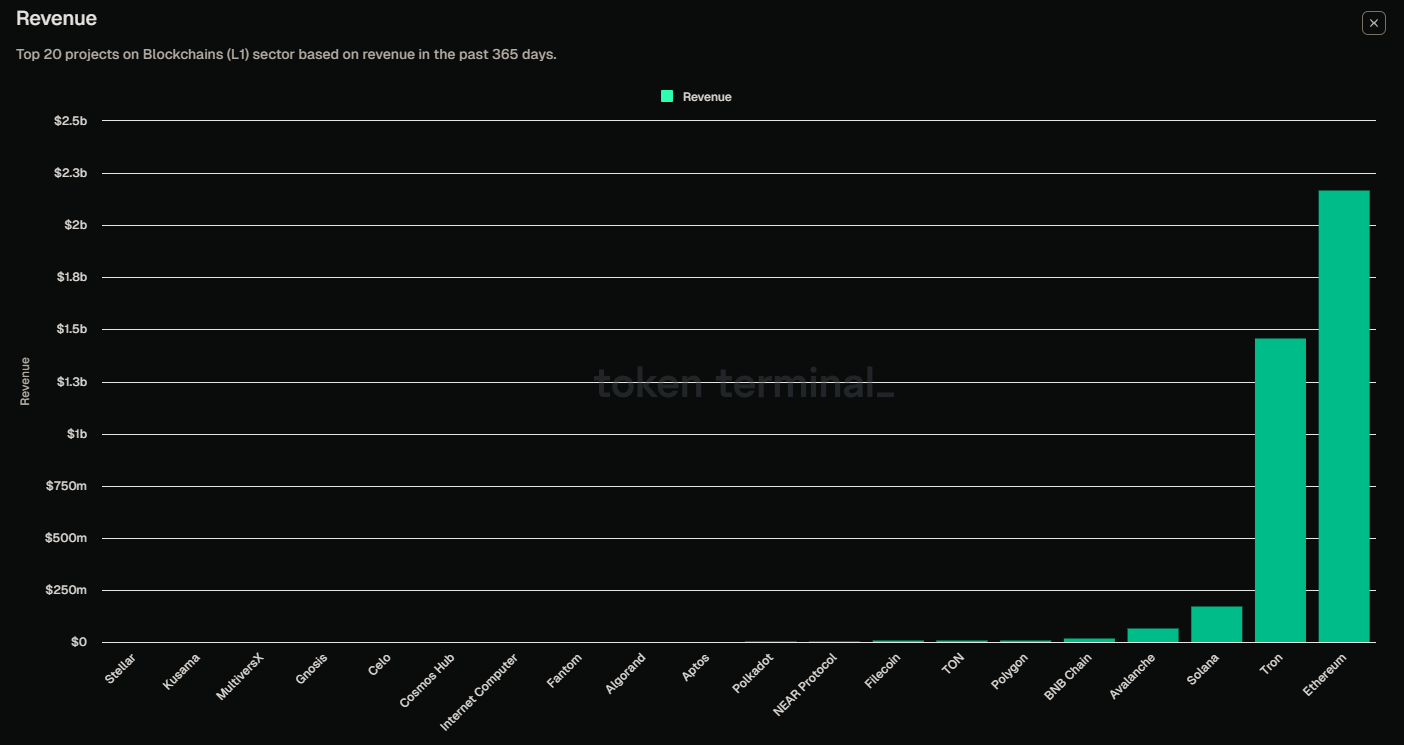The image size is (1404, 745).
Task: Click the $1b y-axis value
Action: (x=77, y=434)
